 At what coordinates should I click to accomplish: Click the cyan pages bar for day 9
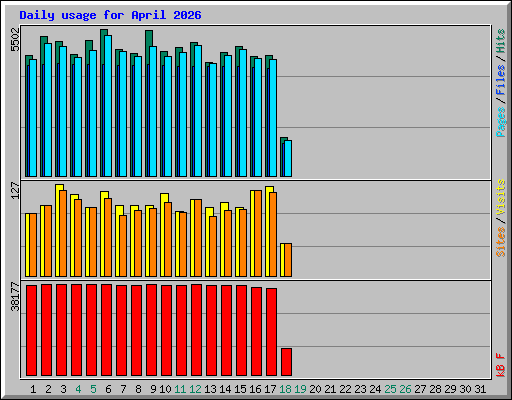coord(153,111)
